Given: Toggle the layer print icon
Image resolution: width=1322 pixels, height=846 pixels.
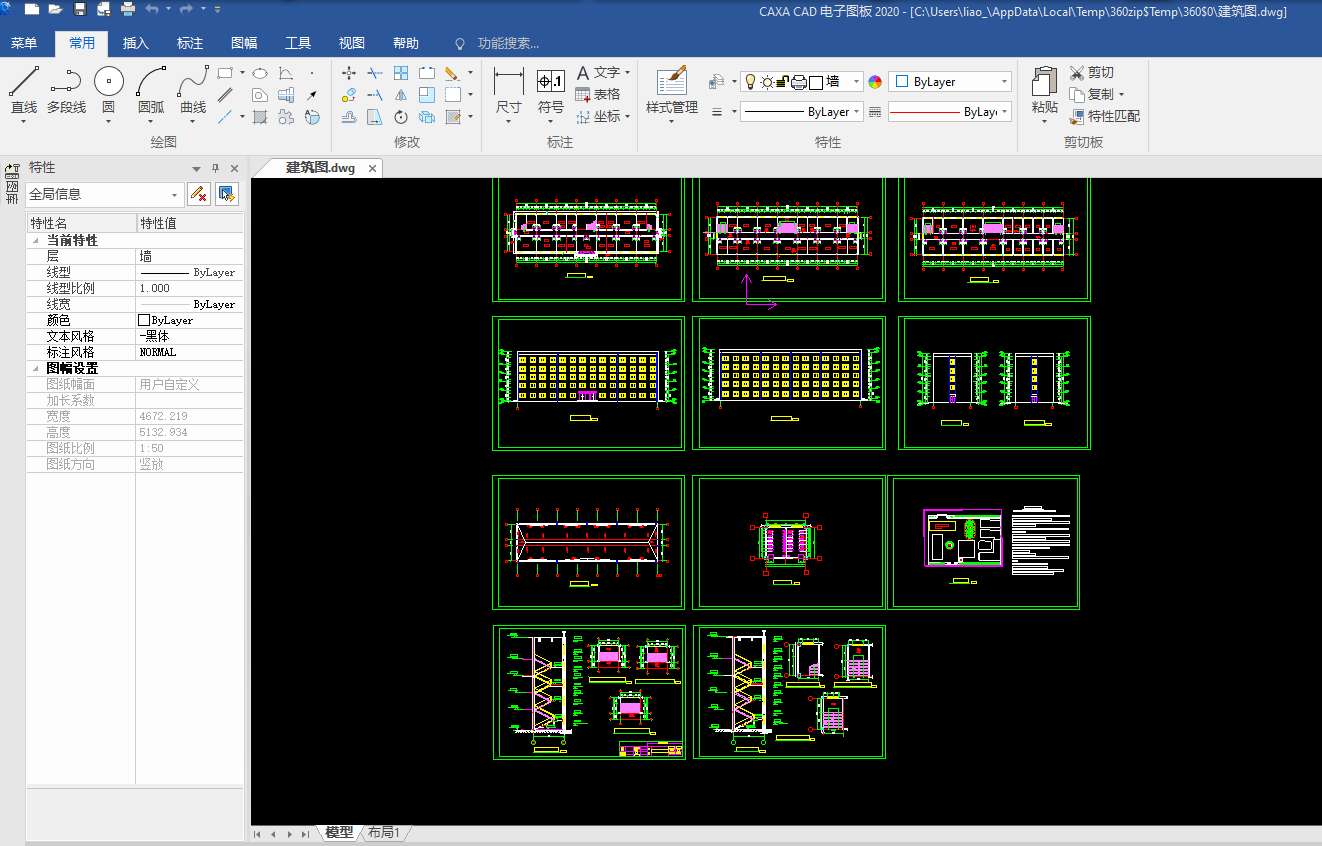Looking at the screenshot, I should (799, 82).
